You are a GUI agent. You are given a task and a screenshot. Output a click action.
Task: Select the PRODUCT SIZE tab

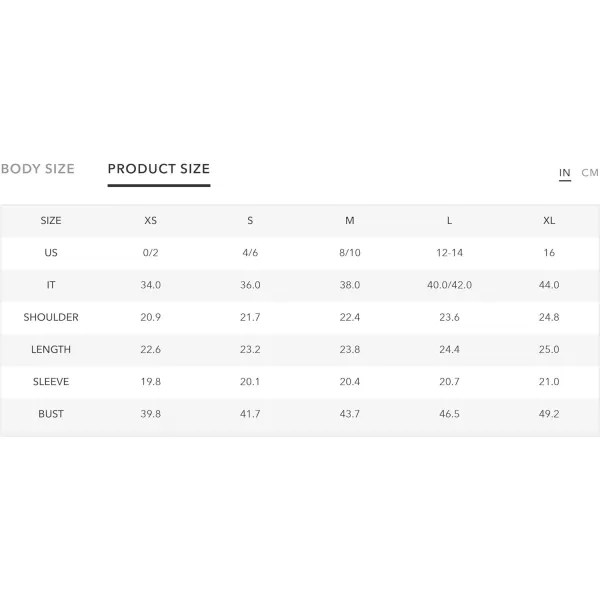(x=159, y=169)
